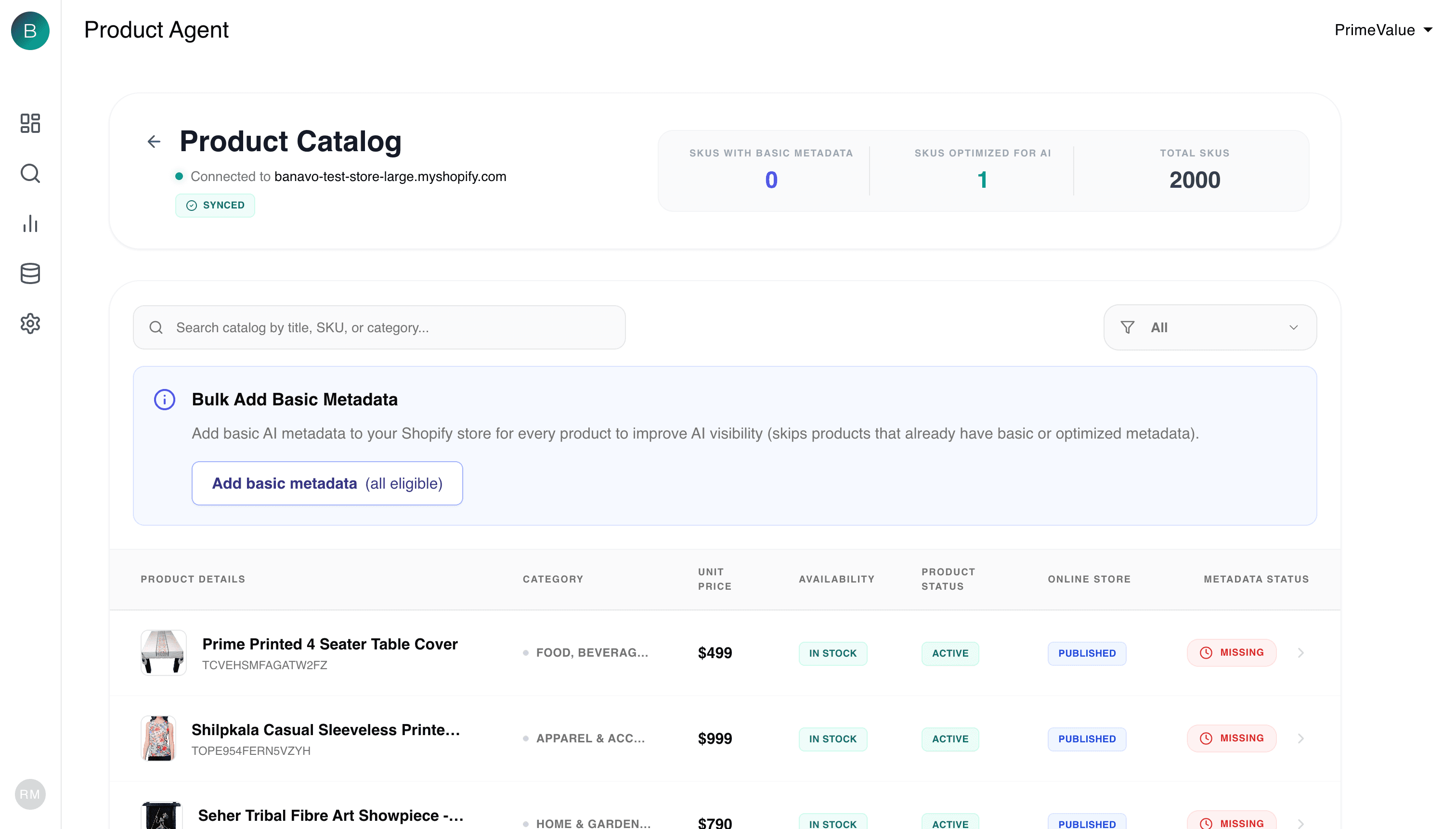Click Add basic metadata (all eligible) button
Image resolution: width=1456 pixels, height=829 pixels.
pyautogui.click(x=327, y=483)
